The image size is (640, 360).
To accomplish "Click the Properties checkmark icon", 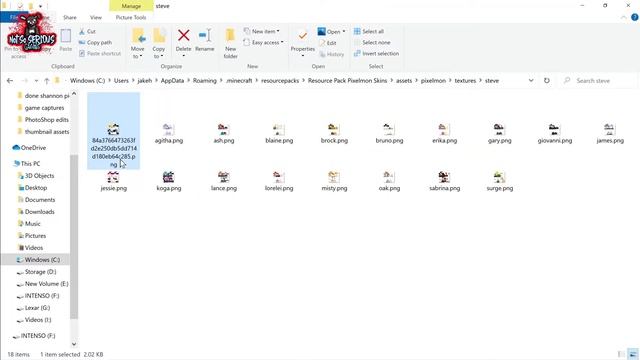I will pyautogui.click(x=302, y=36).
